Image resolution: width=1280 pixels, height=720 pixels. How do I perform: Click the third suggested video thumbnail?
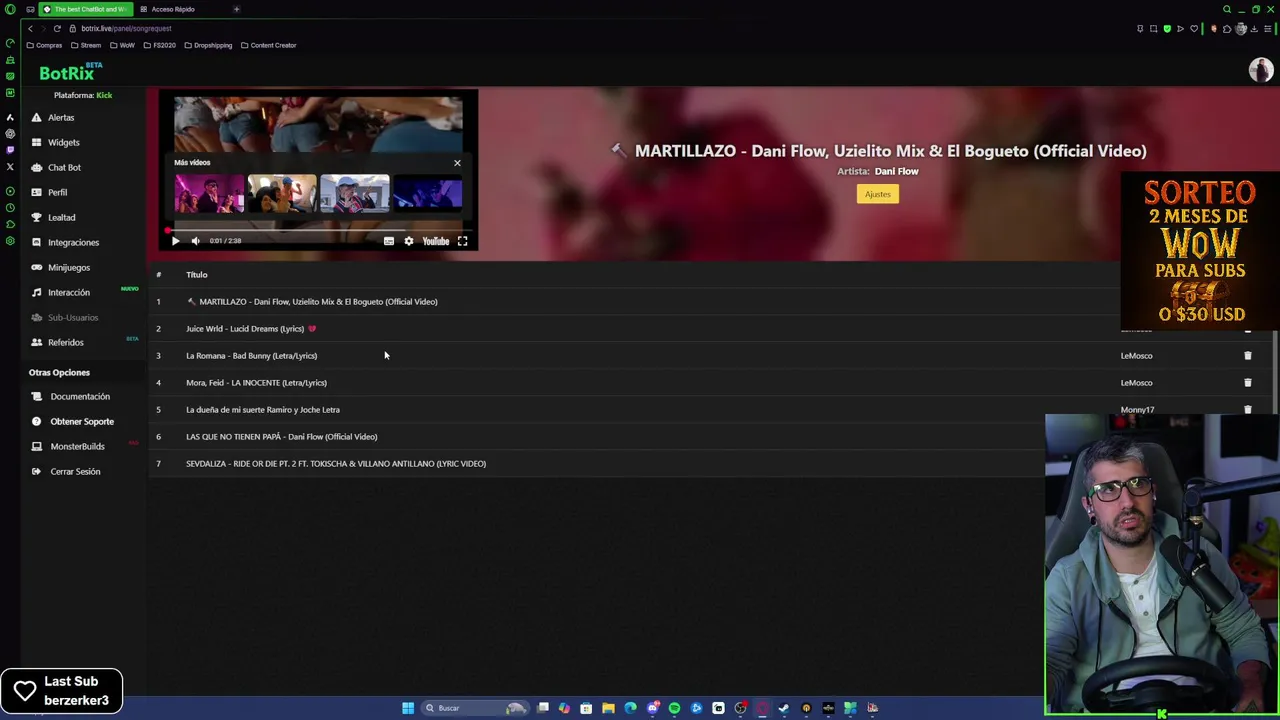coord(355,194)
